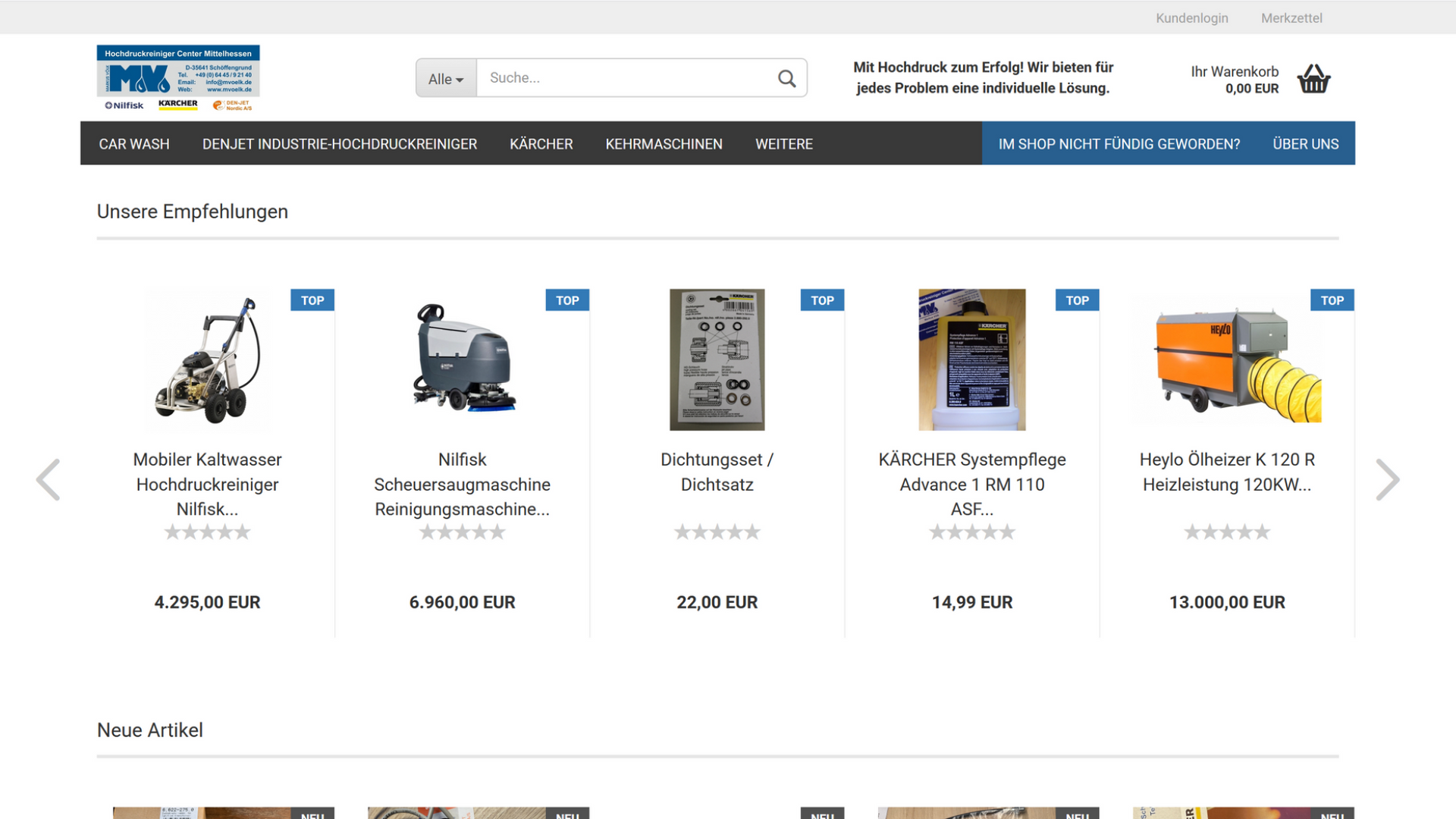Click star rating under Dichtungsset
Viewport: 1456px width, 819px height.
pyautogui.click(x=717, y=532)
